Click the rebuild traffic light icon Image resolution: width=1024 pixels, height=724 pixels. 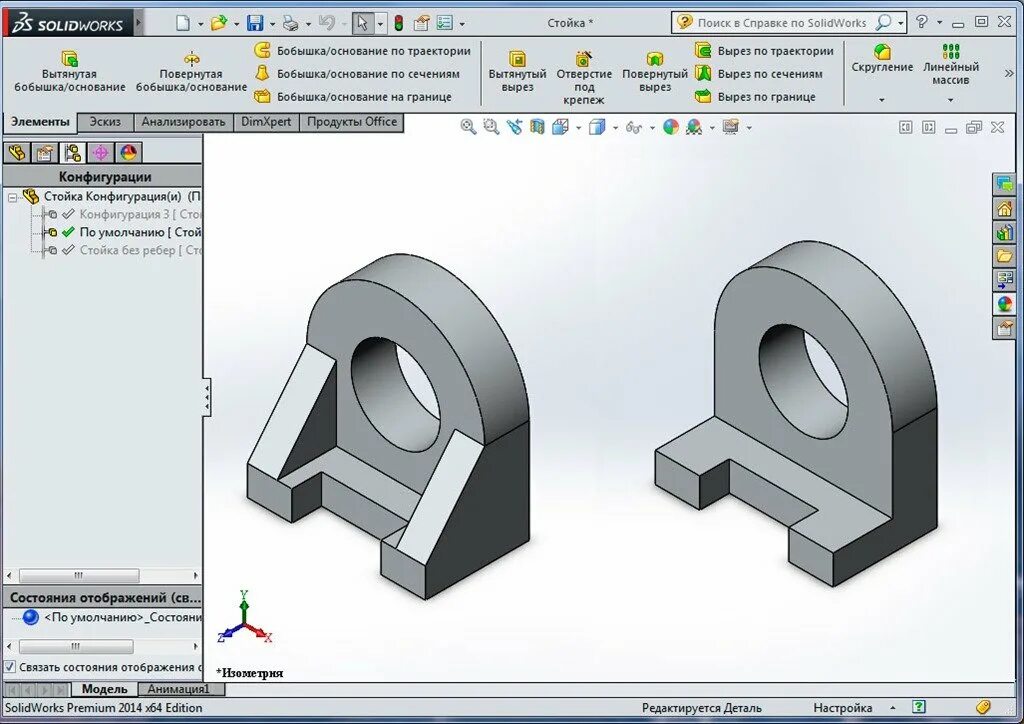(398, 24)
